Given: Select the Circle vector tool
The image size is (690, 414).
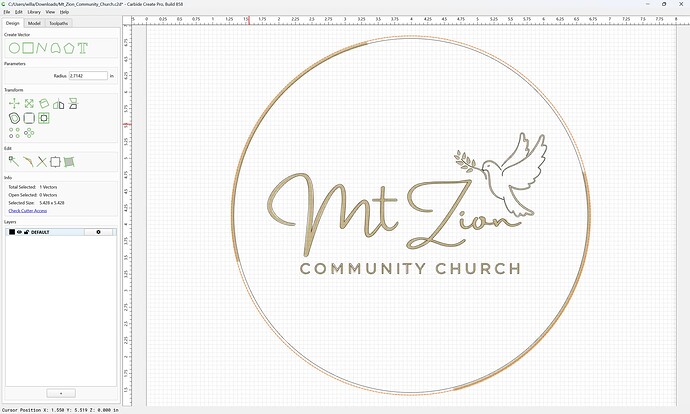Looking at the screenshot, I should click(x=14, y=48).
